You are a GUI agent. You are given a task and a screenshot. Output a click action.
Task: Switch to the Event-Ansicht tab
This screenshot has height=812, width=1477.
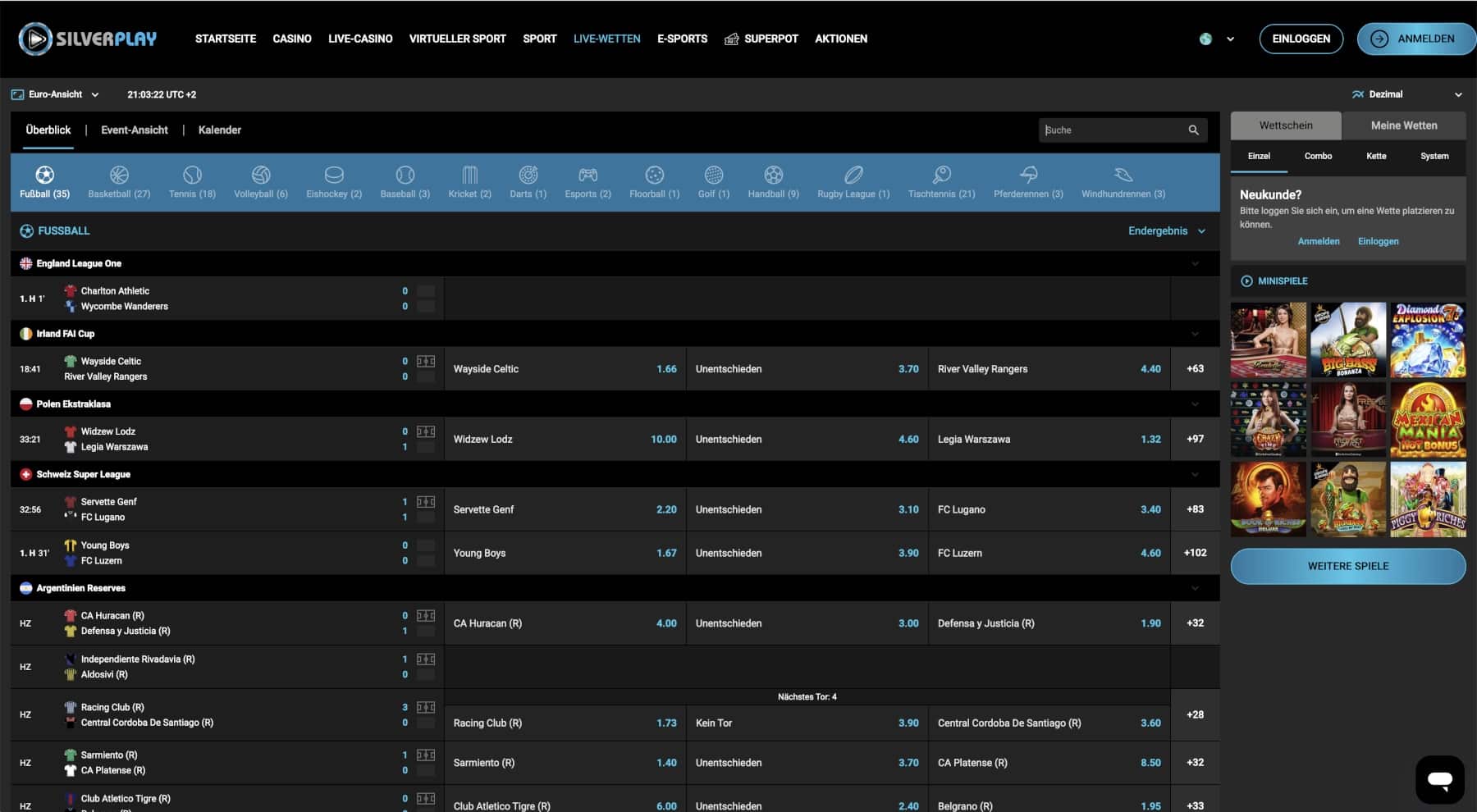point(135,130)
